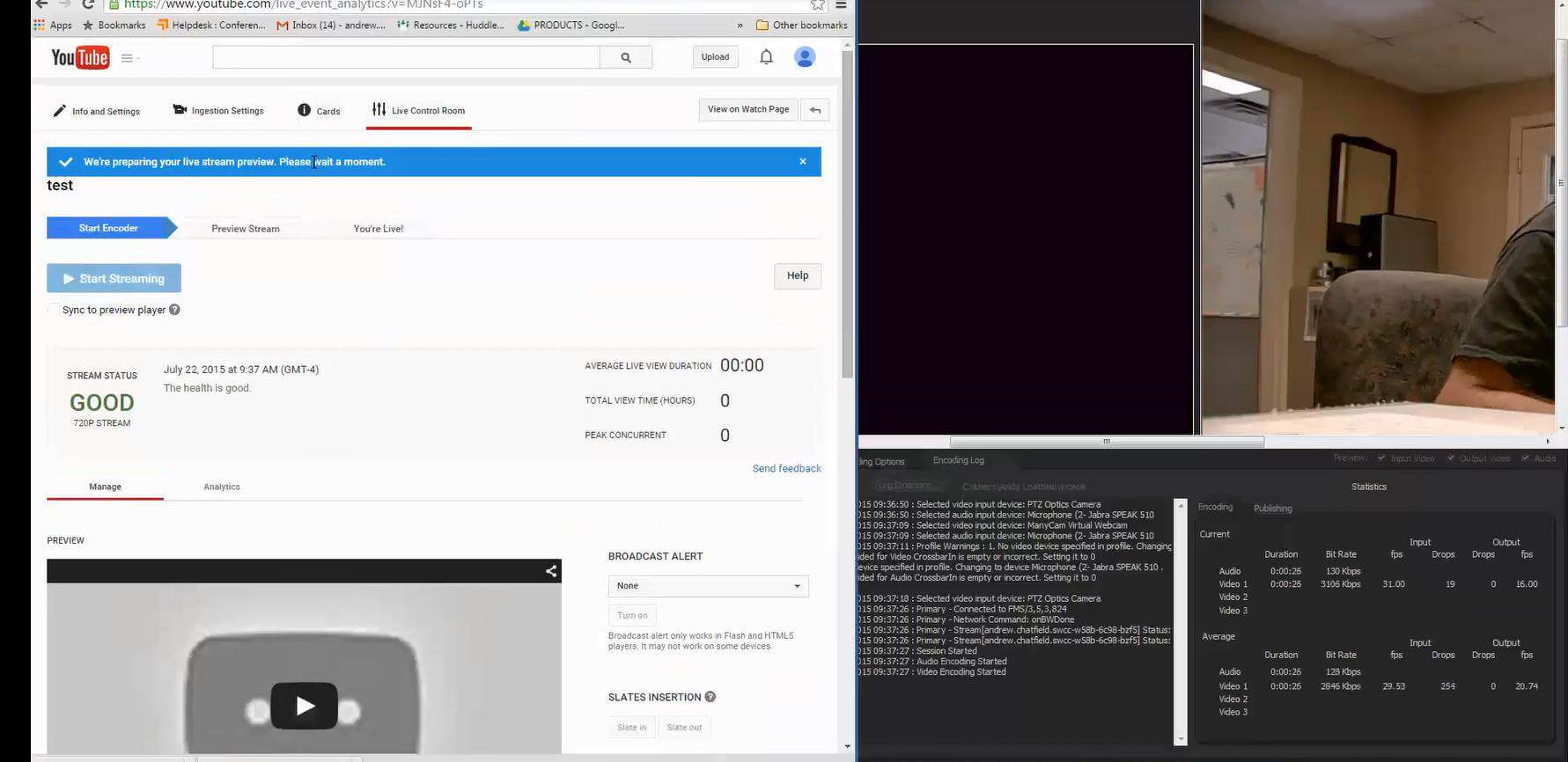This screenshot has height=762, width=1568.
Task: Open the Ingestion Settings tab
Action: pyautogui.click(x=218, y=111)
